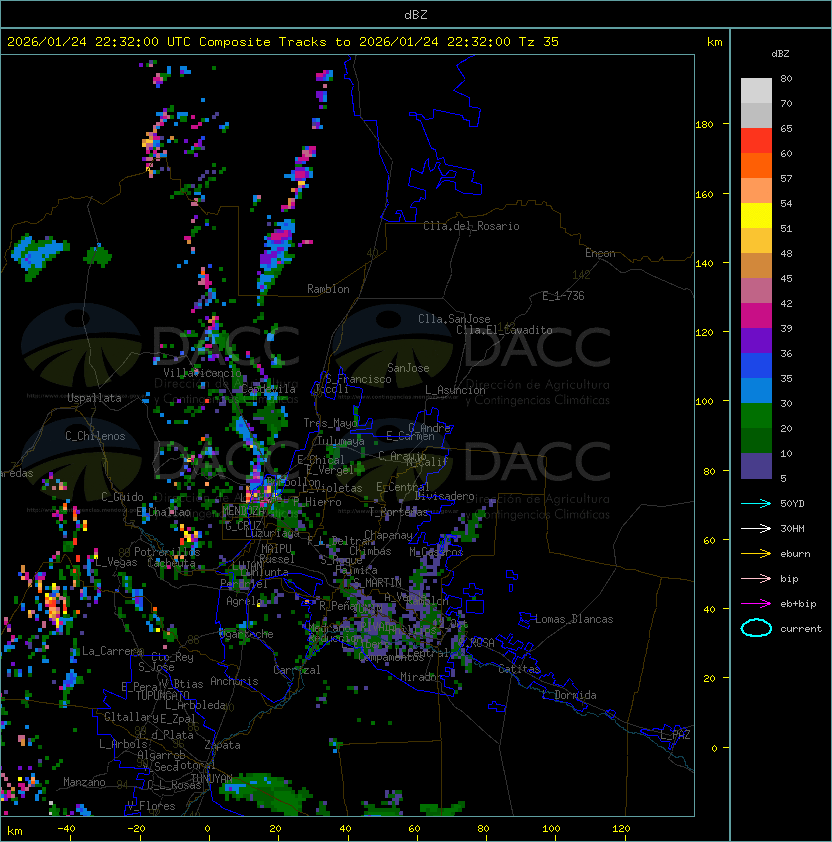This screenshot has height=842, width=832.
Task: Pick the light blue 30-35 dBZ swatch
Action: point(756,390)
